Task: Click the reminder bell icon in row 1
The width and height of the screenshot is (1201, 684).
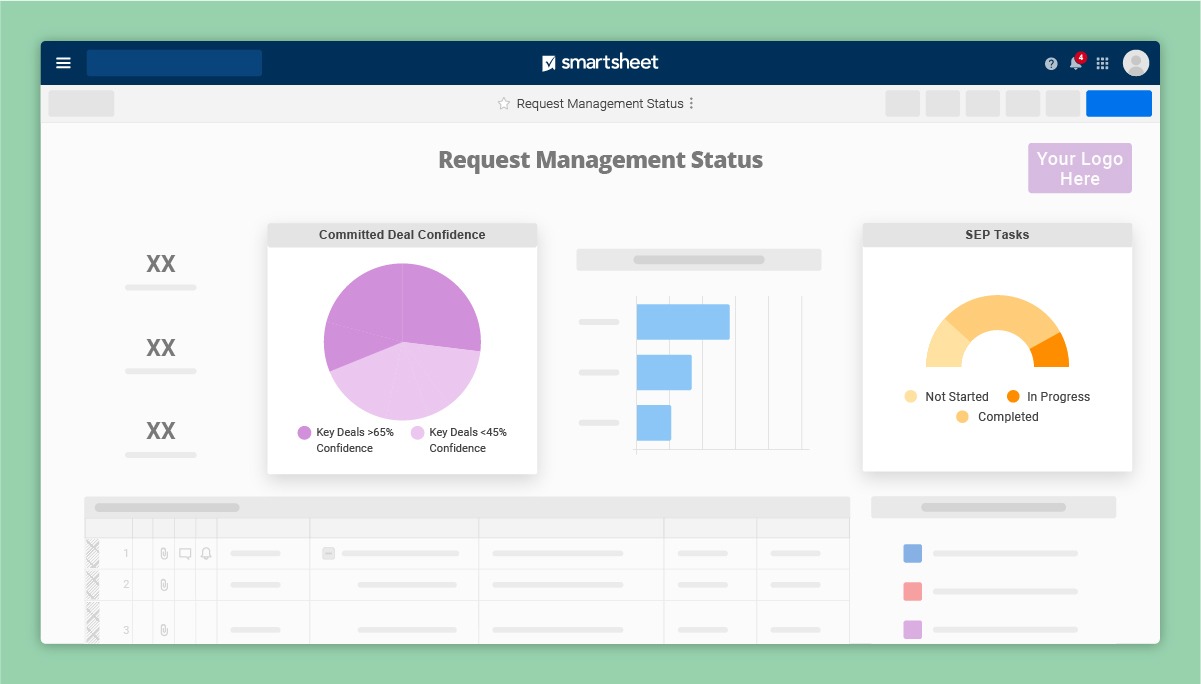Action: point(206,553)
